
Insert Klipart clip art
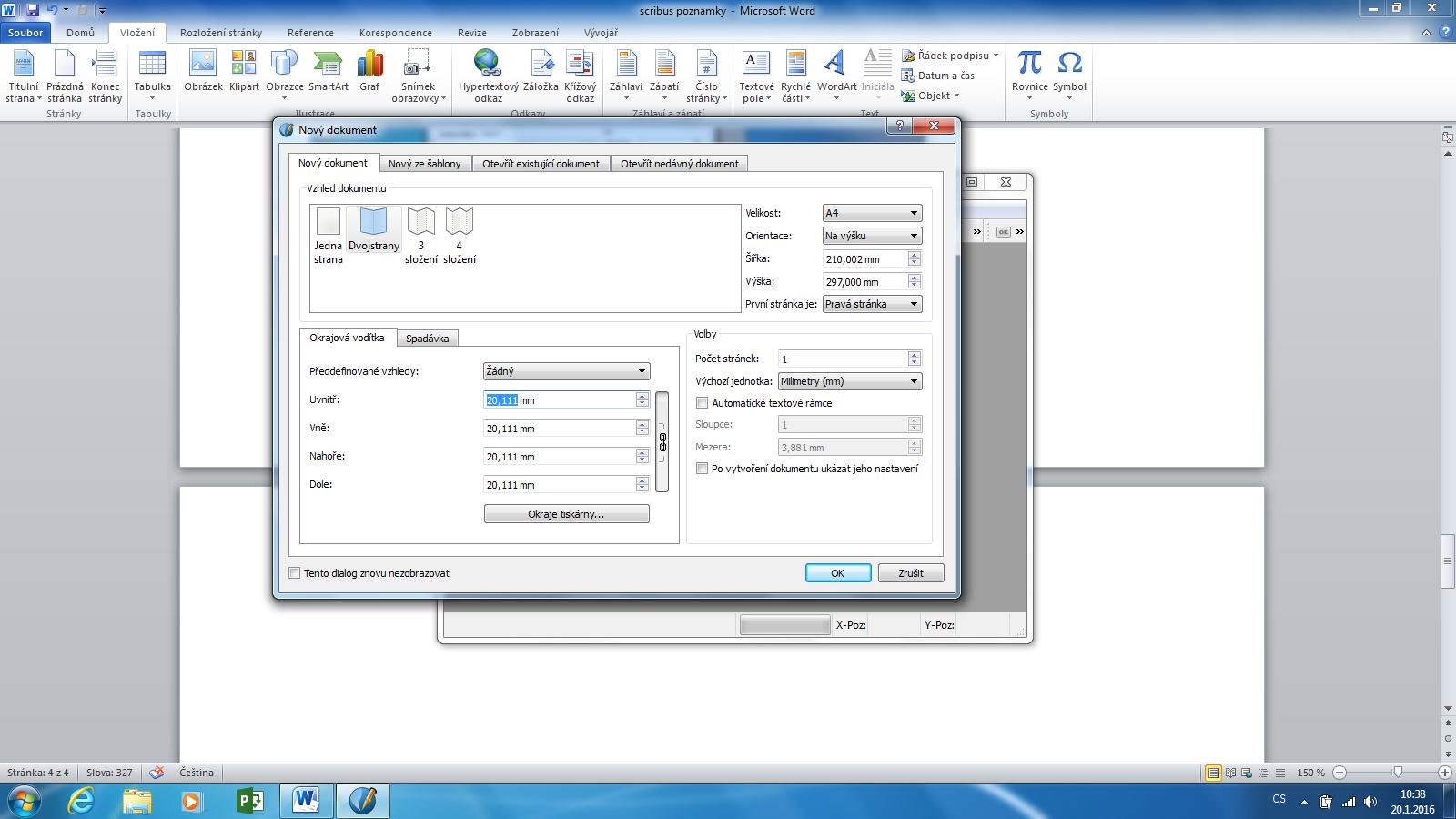click(244, 71)
